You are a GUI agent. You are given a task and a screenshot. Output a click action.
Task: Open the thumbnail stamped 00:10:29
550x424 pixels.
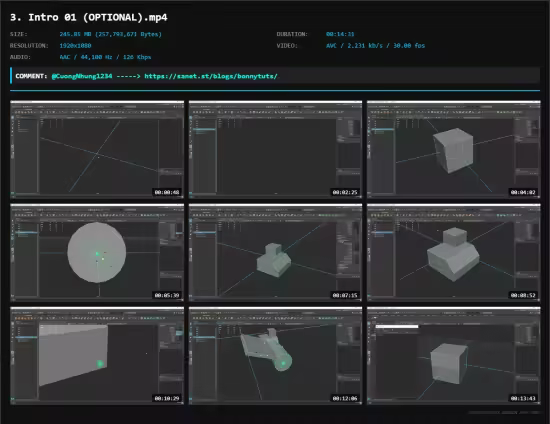(x=97, y=356)
